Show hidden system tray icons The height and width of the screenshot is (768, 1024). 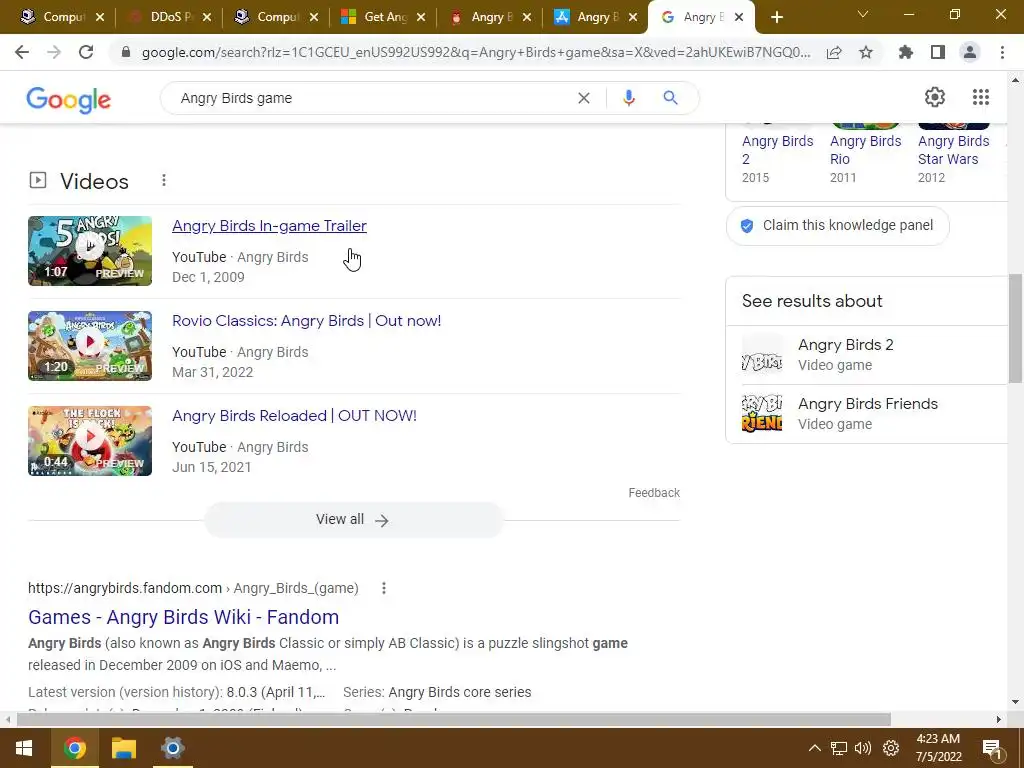(814, 748)
